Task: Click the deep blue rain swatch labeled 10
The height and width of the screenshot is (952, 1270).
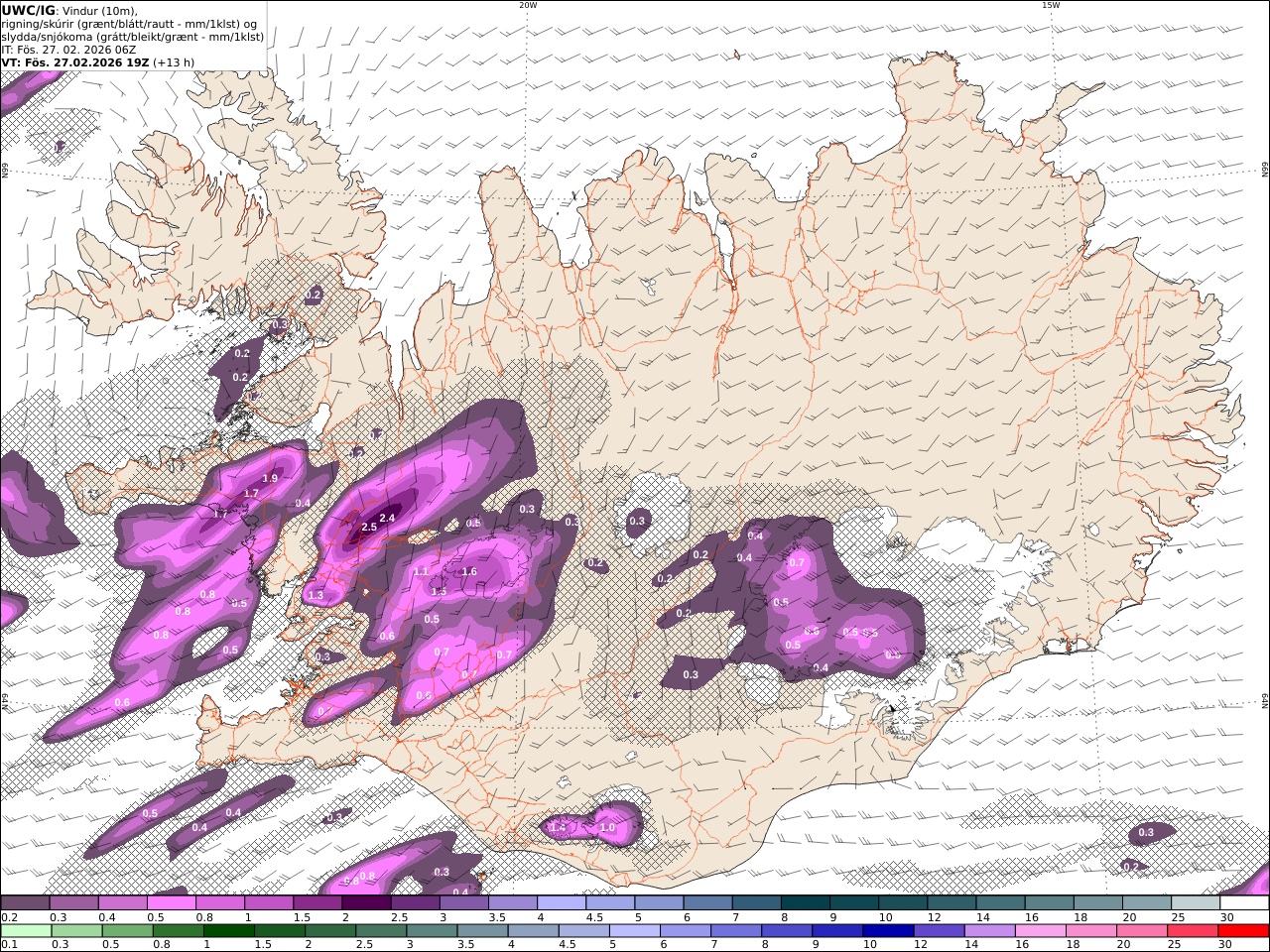Action: pos(887,930)
